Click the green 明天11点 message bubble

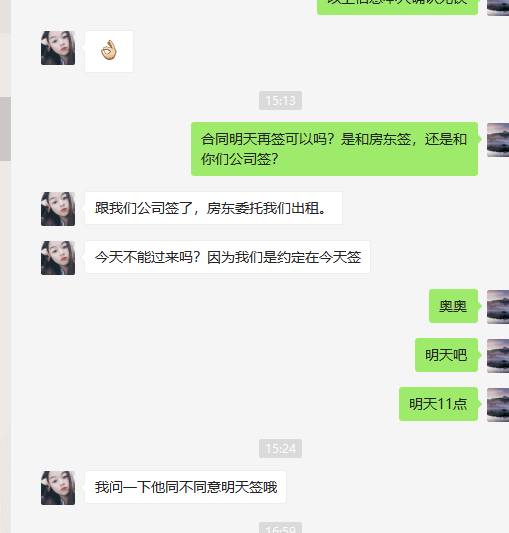click(x=439, y=404)
